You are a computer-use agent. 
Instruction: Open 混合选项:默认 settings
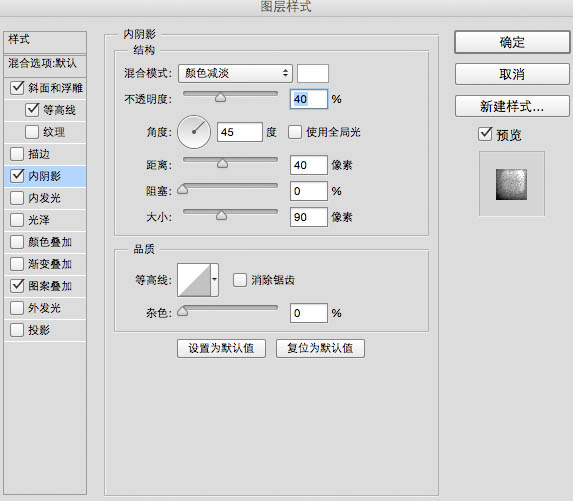(45, 64)
